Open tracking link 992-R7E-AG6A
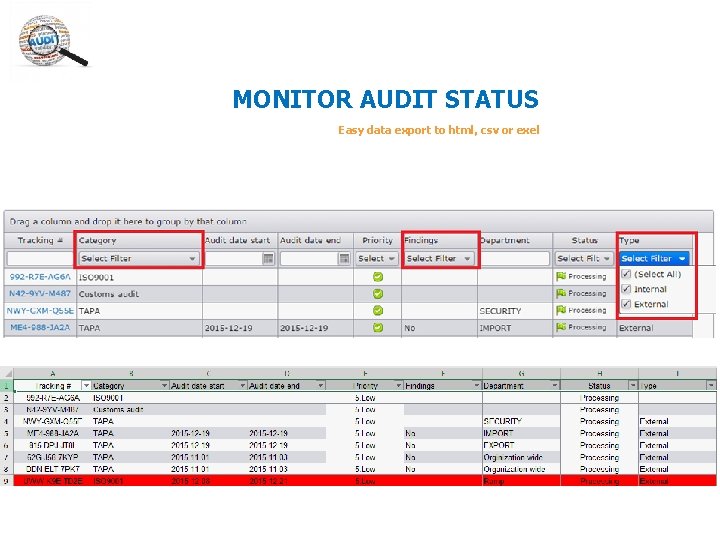Screen dimensions: 720x540 [40, 277]
